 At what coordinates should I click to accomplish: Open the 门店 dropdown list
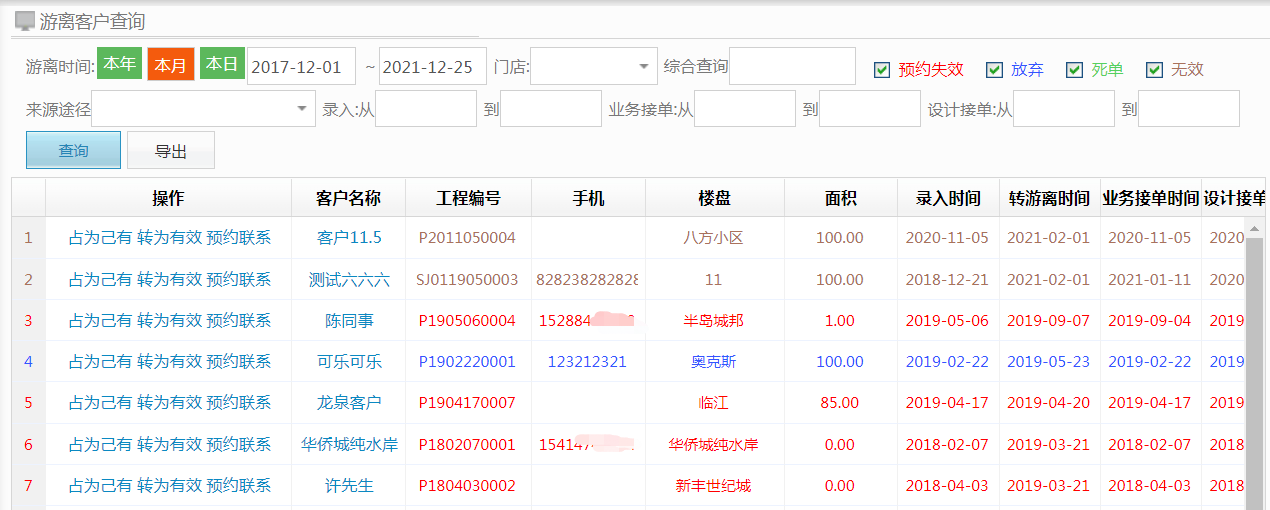point(643,67)
